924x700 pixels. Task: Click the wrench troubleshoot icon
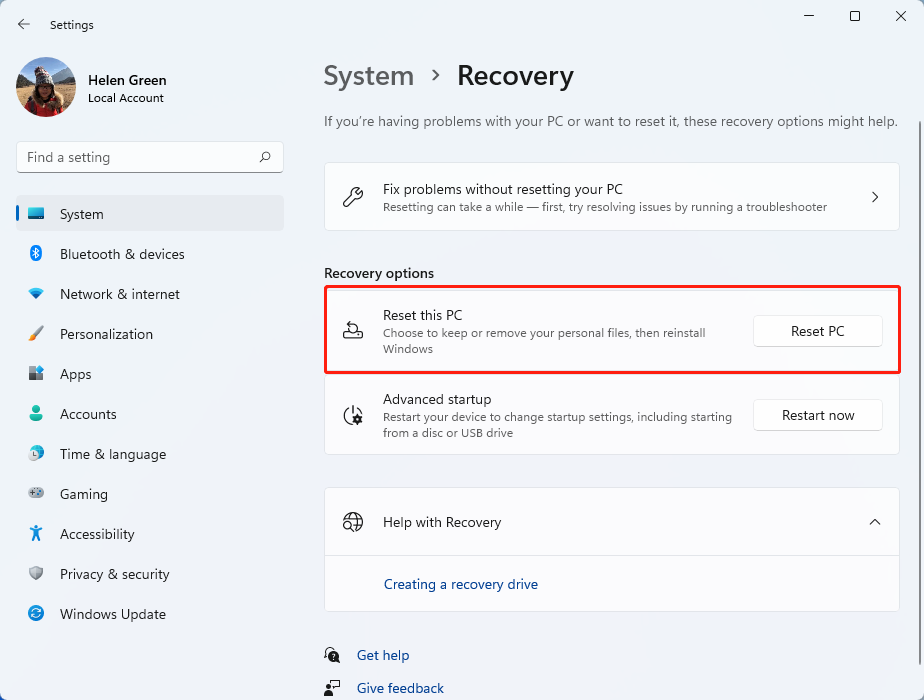point(353,197)
